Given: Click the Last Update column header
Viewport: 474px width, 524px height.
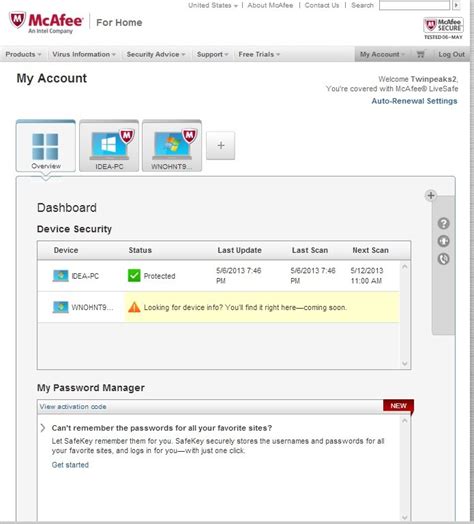Looking at the screenshot, I should [x=239, y=250].
